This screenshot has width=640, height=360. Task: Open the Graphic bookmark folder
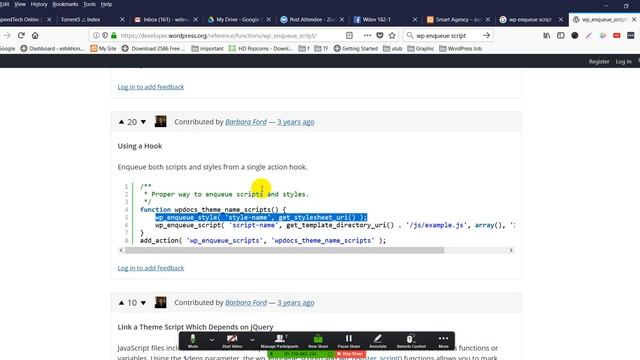(420, 49)
